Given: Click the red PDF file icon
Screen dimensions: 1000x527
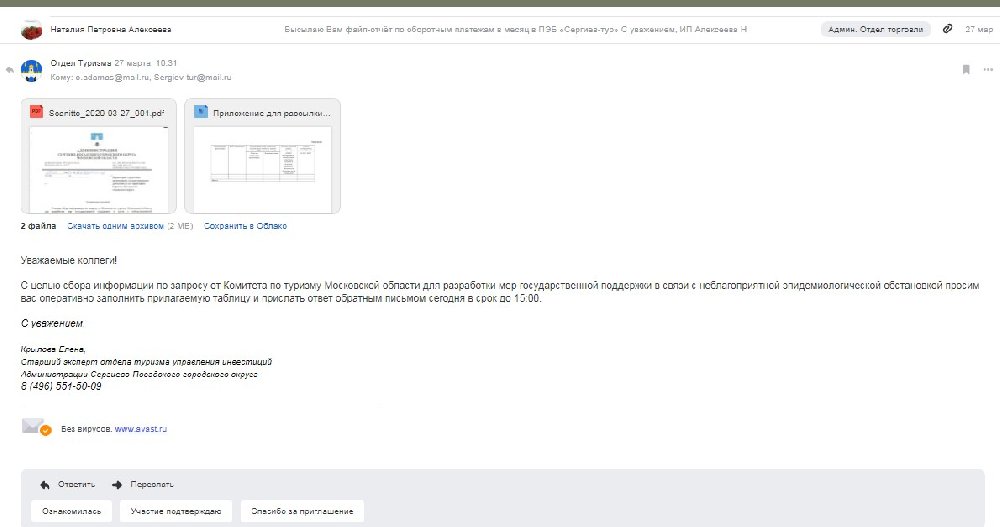Looking at the screenshot, I should [37, 112].
